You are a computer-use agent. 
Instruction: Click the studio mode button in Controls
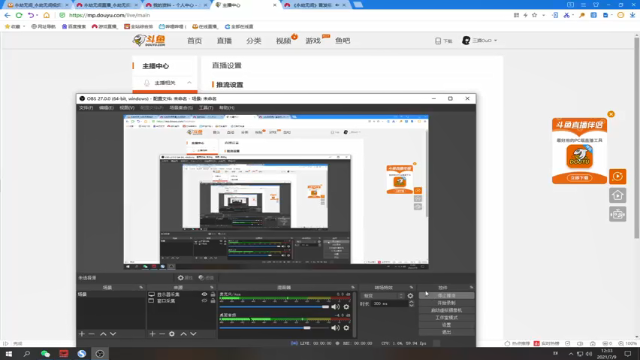click(447, 318)
